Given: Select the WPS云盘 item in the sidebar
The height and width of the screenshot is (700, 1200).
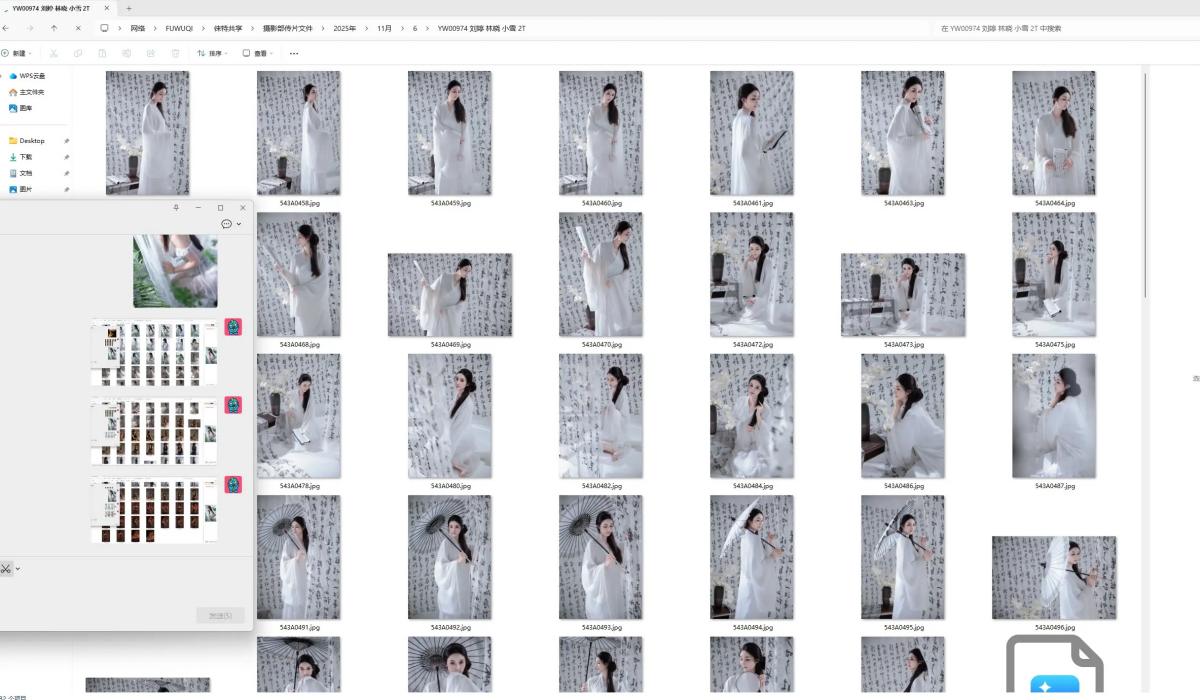Looking at the screenshot, I should tap(31, 76).
